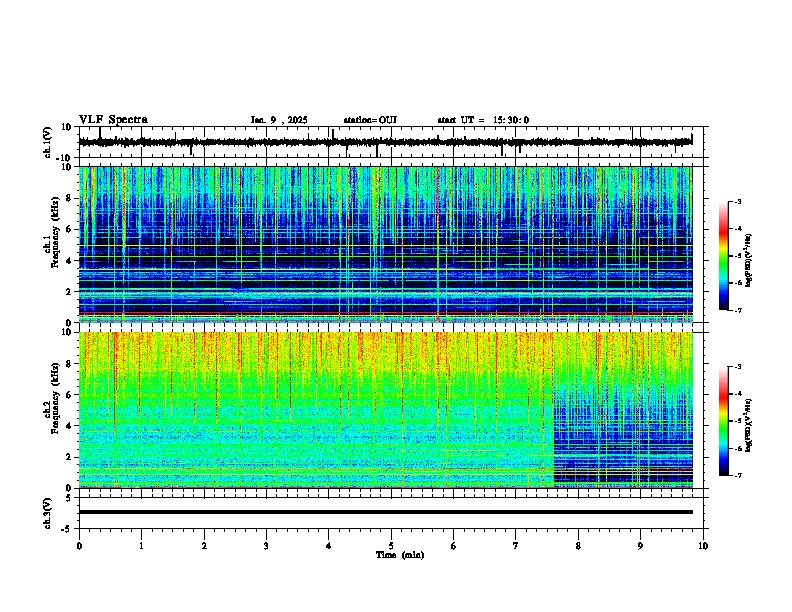Click the "8" tick on the time axis
This screenshot has height=612, width=792.
(578, 546)
